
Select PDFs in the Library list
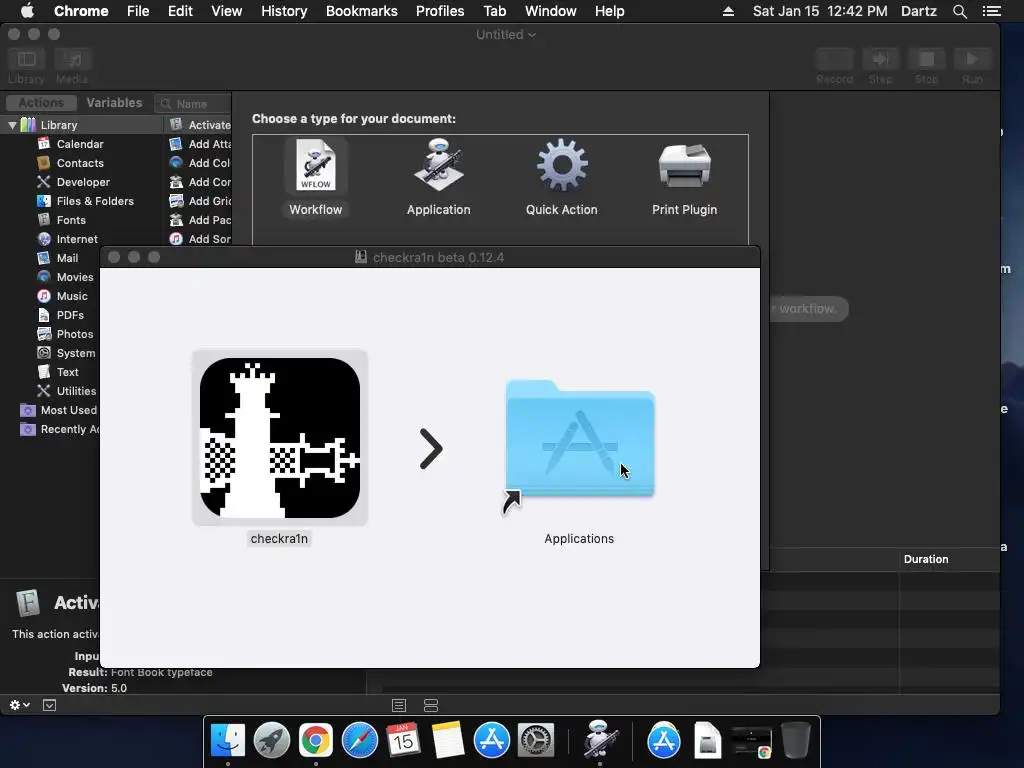(70, 314)
